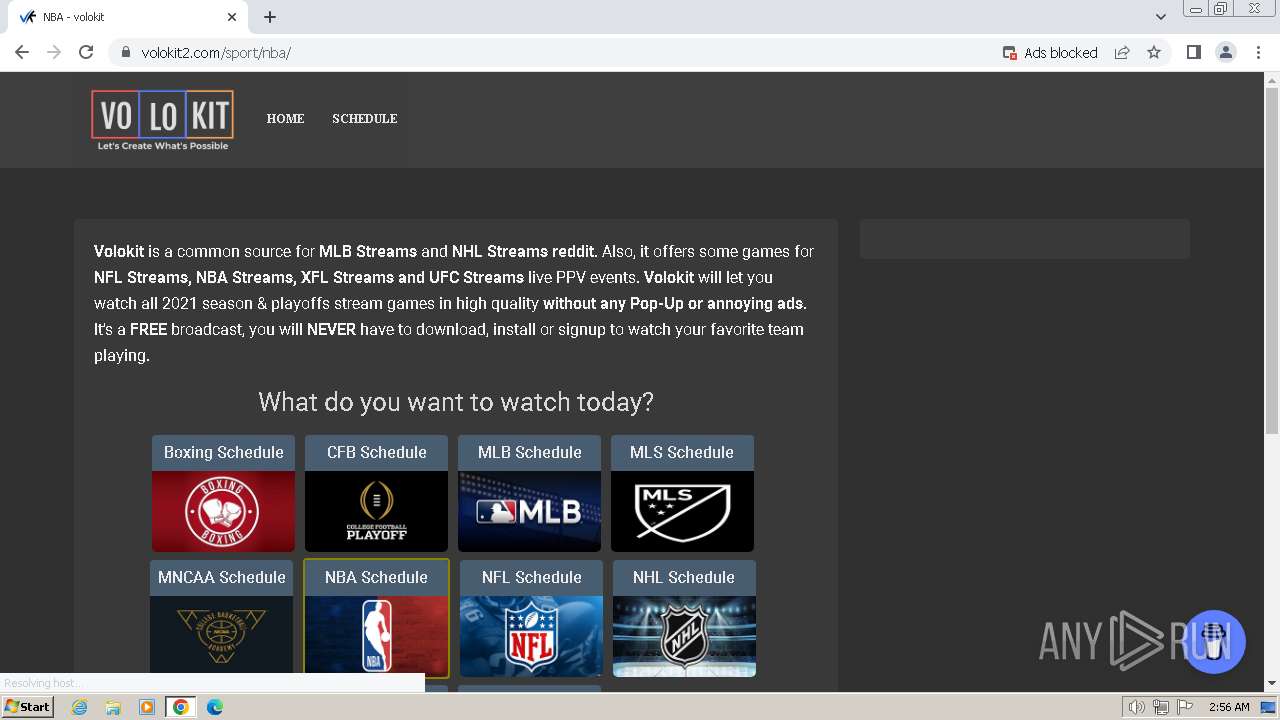View site lock information icon
This screenshot has width=1280, height=720.
point(126,53)
